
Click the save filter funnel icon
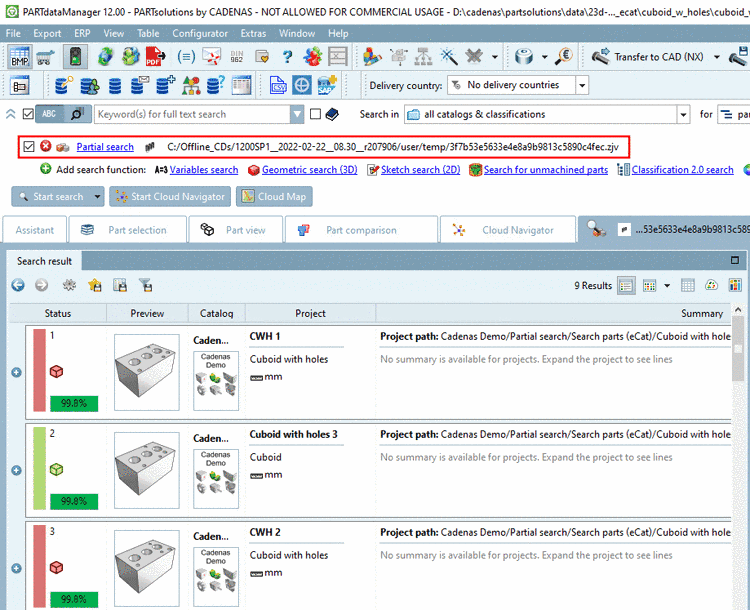coord(145,286)
